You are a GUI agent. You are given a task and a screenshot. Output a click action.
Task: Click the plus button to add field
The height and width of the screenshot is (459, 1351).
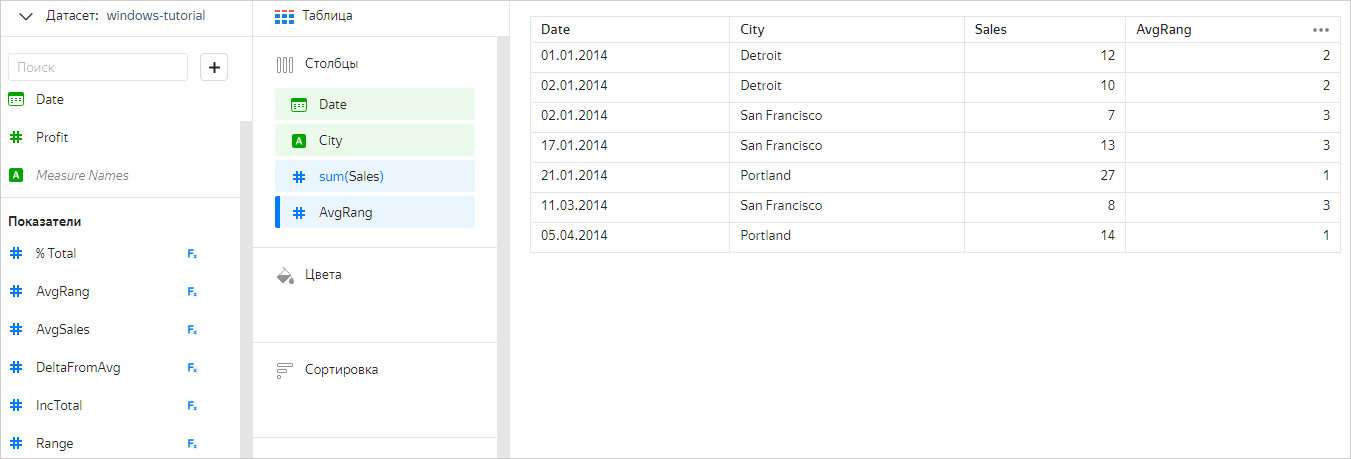point(215,67)
